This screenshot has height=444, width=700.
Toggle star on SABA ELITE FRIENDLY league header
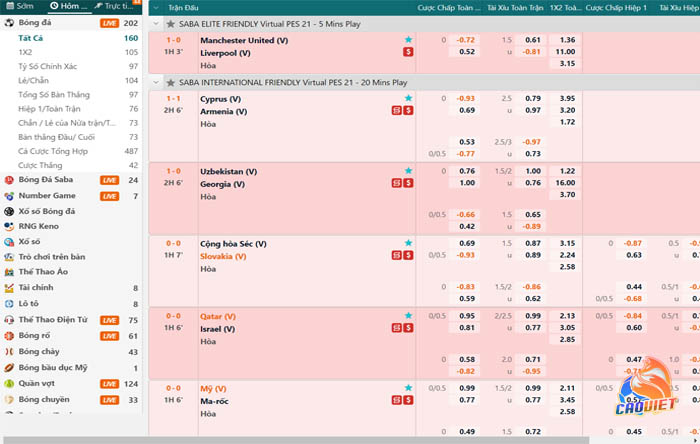tap(171, 24)
